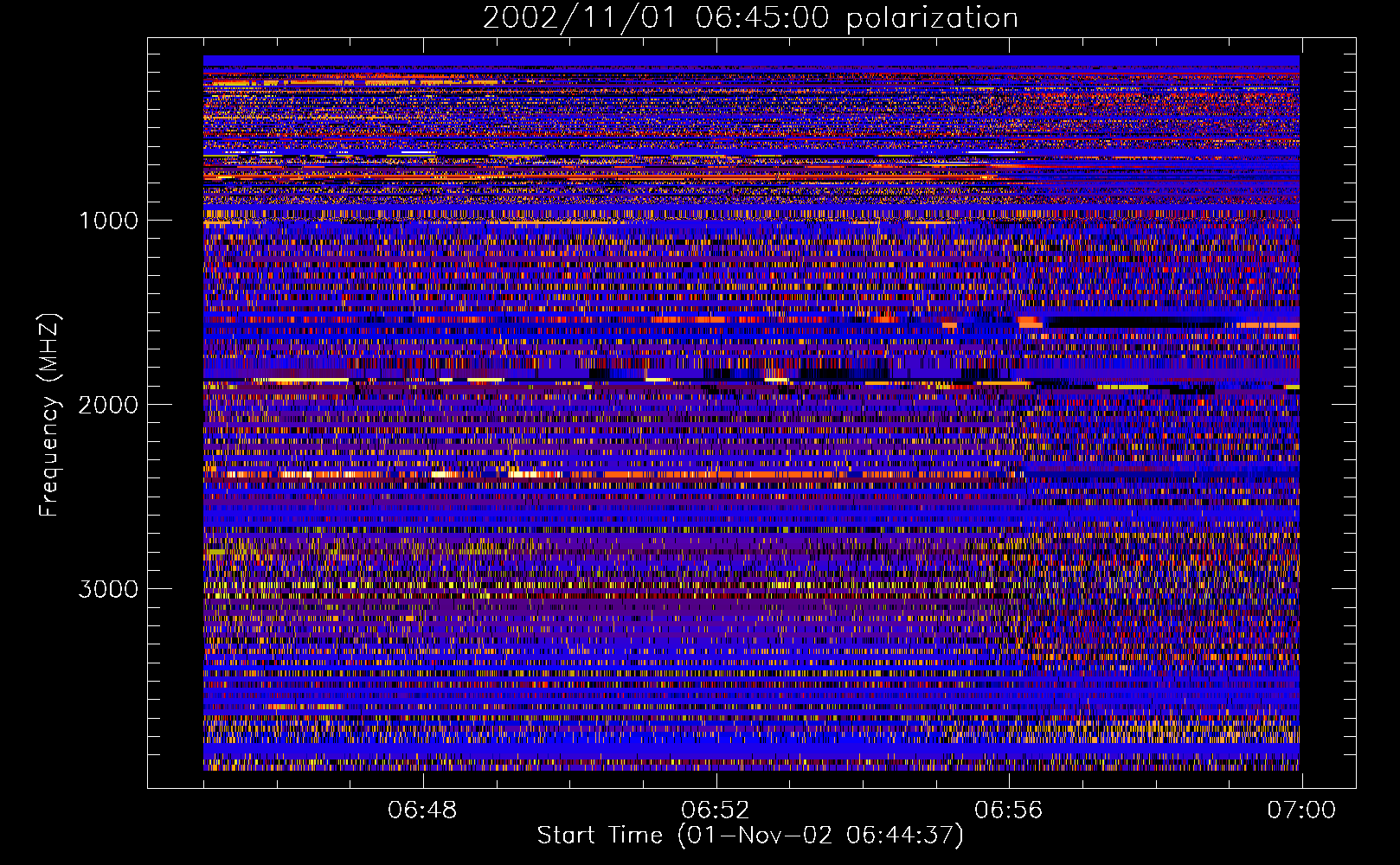The height and width of the screenshot is (865, 1400).
Task: Click the 06:52 time tick label
Action: [715, 811]
